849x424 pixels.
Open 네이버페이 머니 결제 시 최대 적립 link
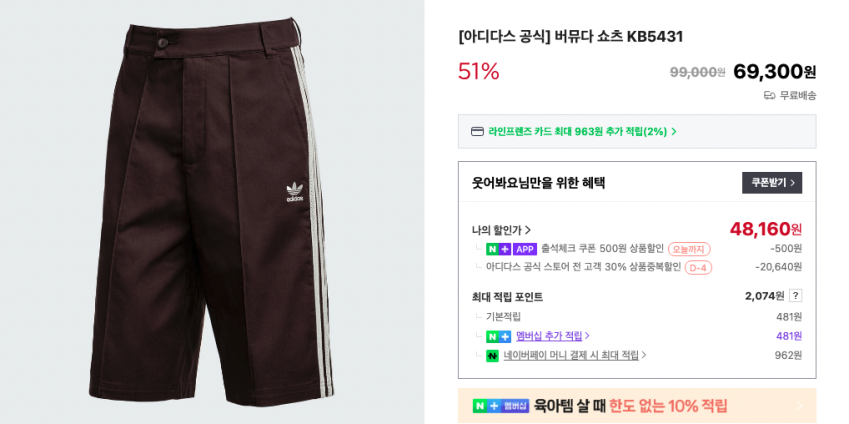pos(575,356)
